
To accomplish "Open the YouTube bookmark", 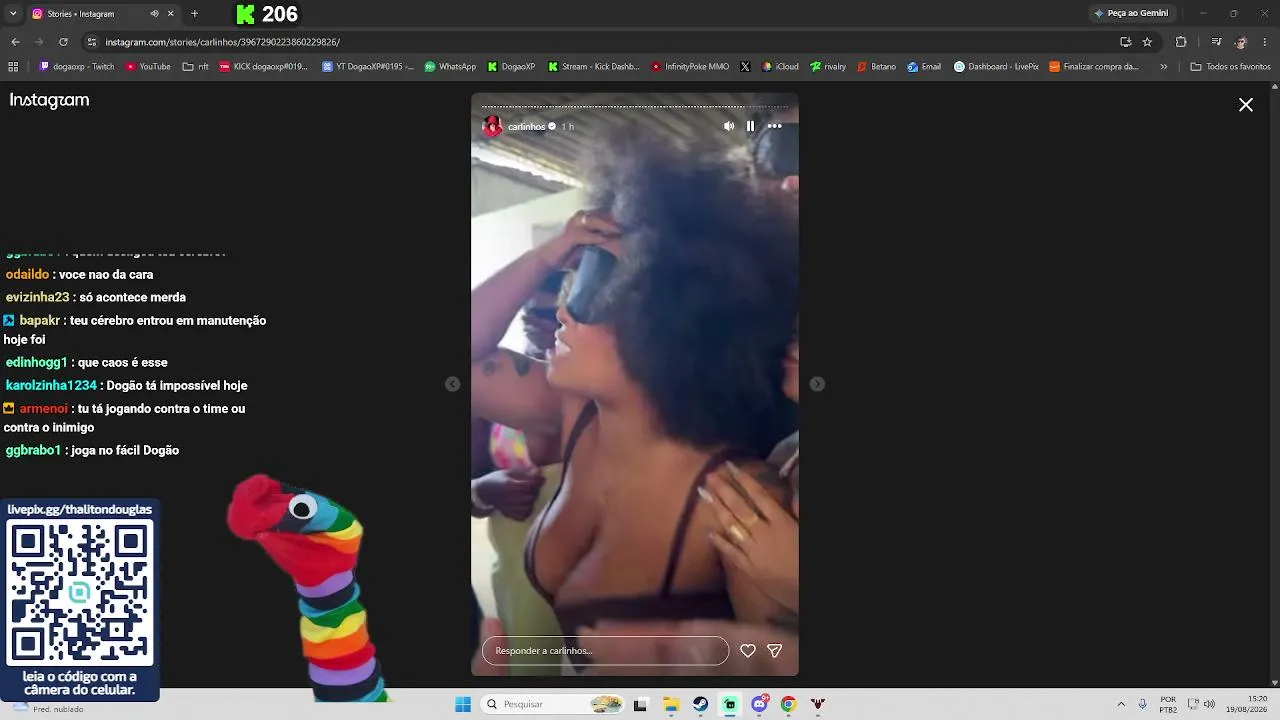I will [148, 67].
